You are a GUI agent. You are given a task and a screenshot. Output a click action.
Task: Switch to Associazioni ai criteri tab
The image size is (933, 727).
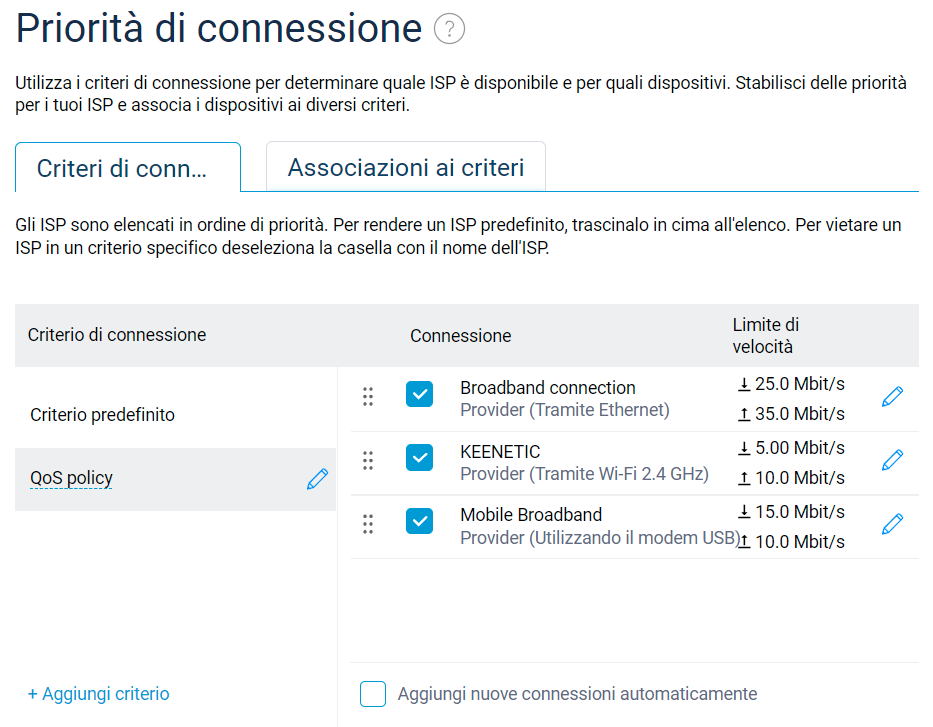pyautogui.click(x=406, y=167)
